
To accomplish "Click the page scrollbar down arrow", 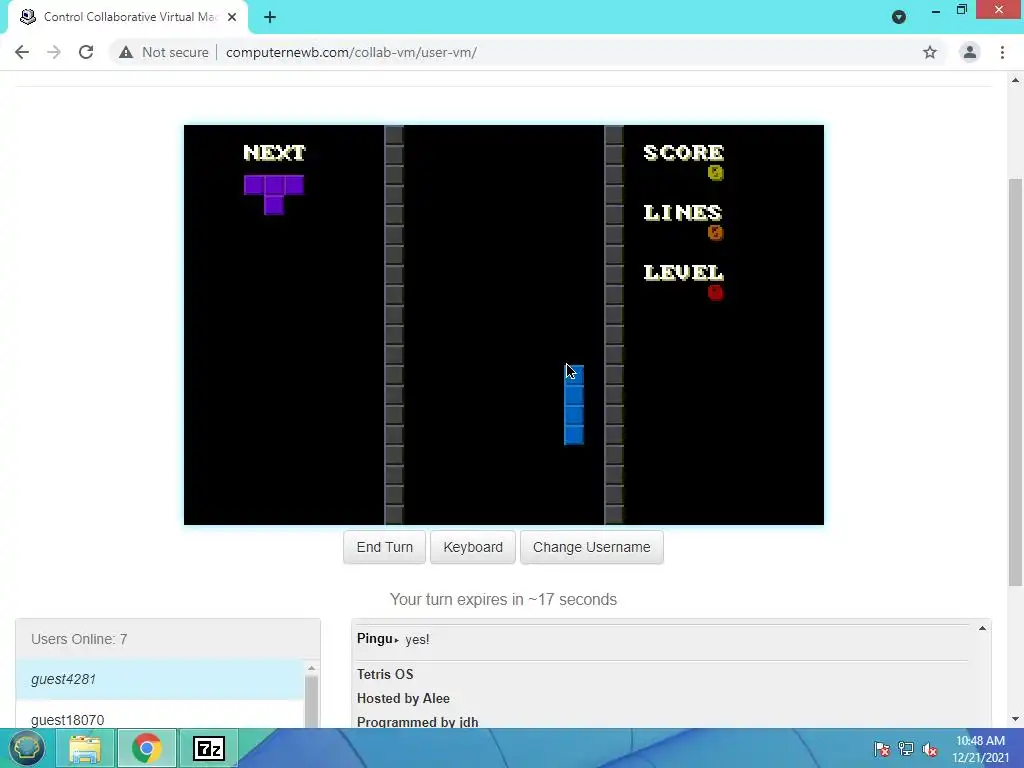I will pos(1015,719).
